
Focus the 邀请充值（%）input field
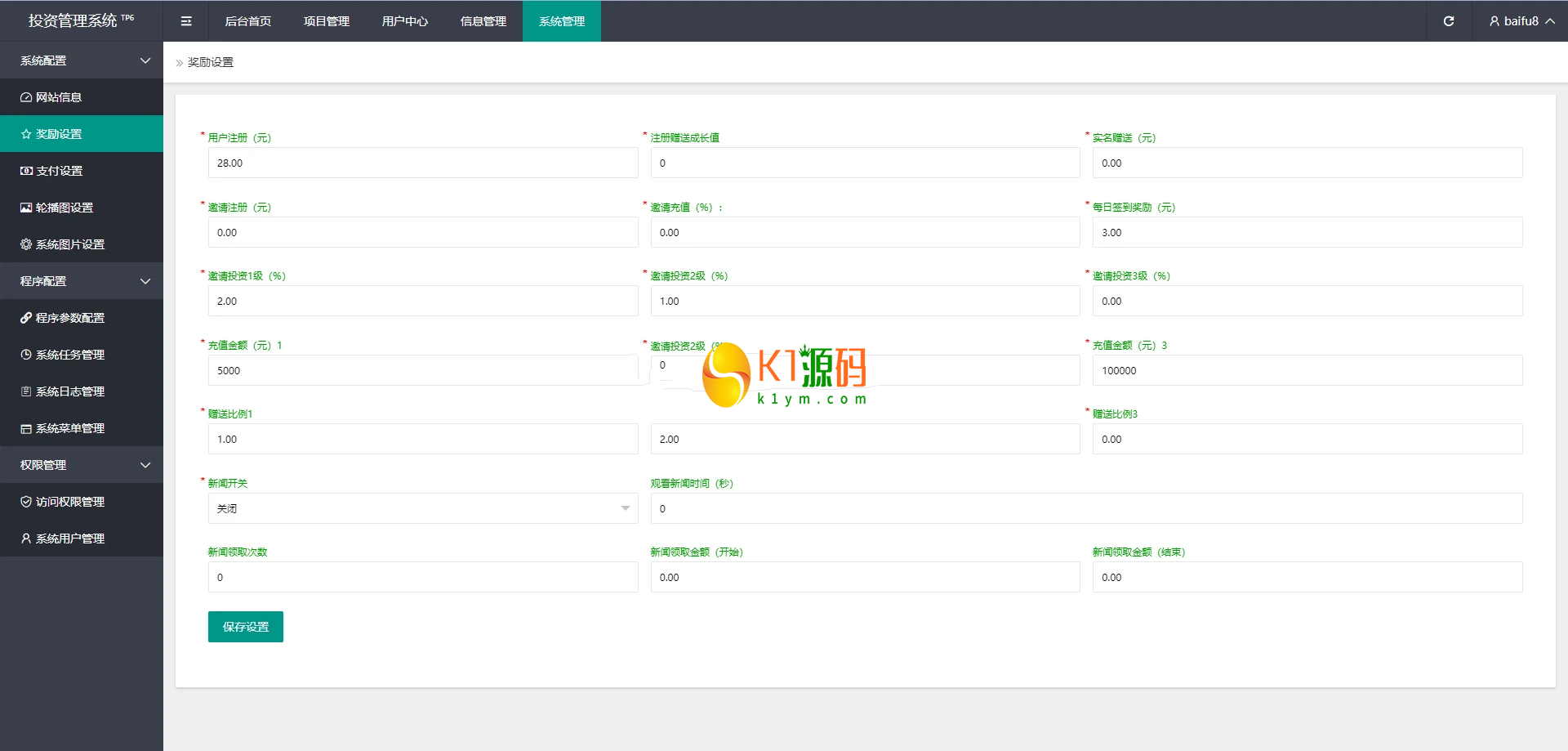[x=866, y=232]
